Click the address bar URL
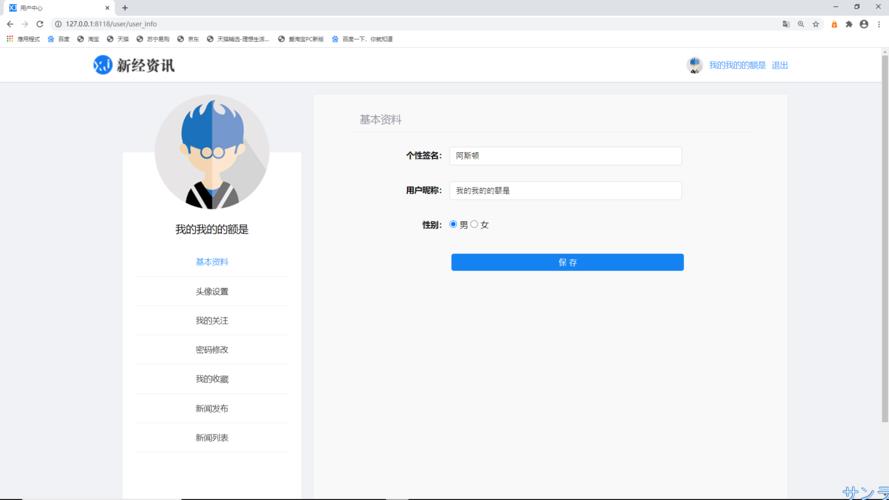The width and height of the screenshot is (889, 500). pyautogui.click(x=111, y=24)
